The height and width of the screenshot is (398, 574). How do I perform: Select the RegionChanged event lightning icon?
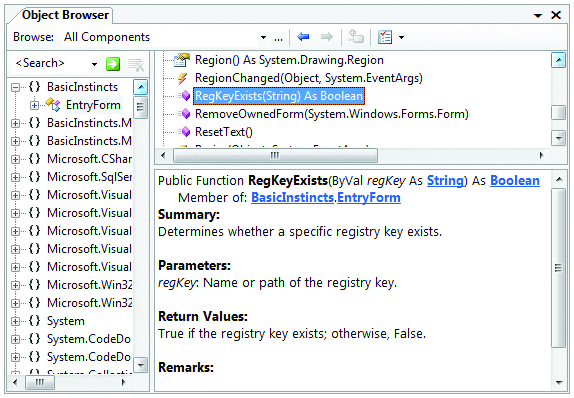(x=182, y=78)
